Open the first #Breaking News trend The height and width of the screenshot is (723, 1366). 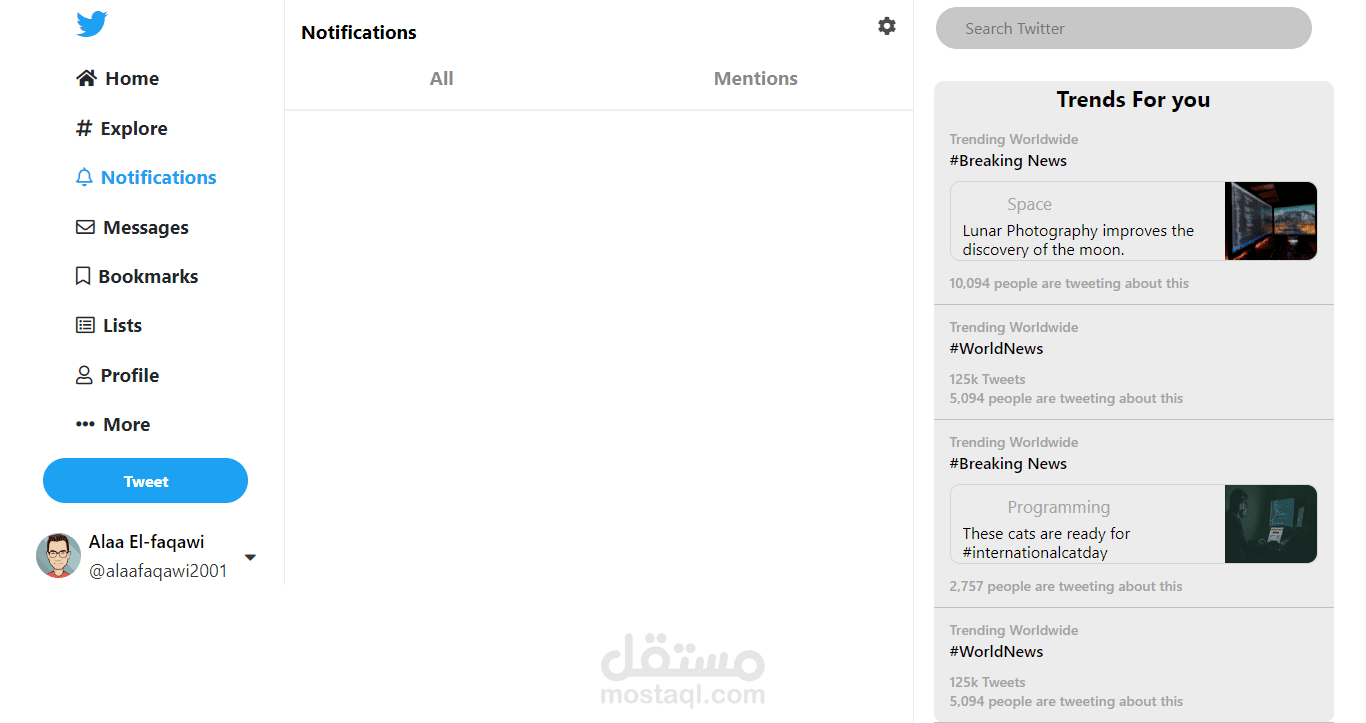coord(1008,161)
